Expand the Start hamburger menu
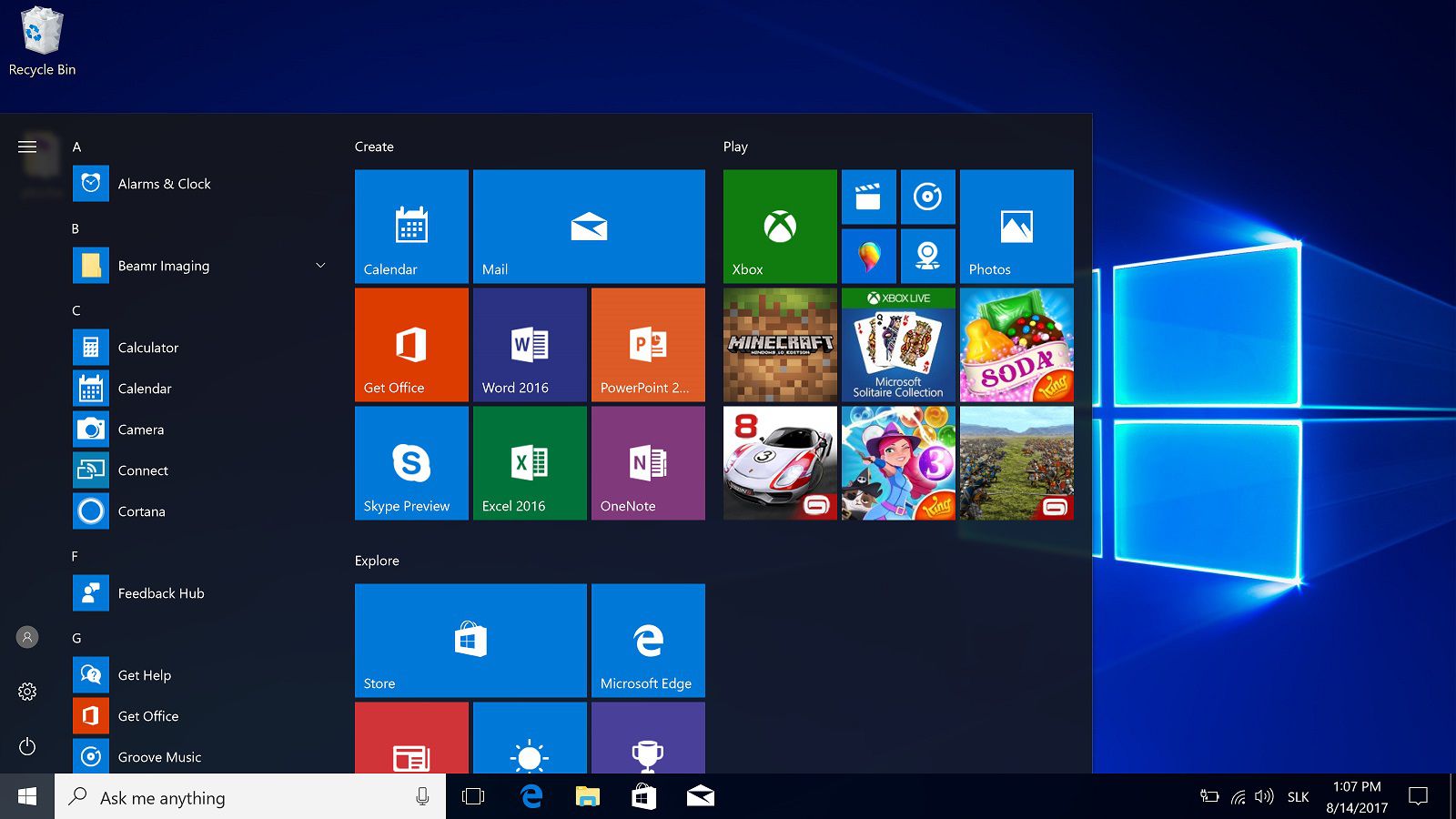This screenshot has width=1456, height=819. 27,147
